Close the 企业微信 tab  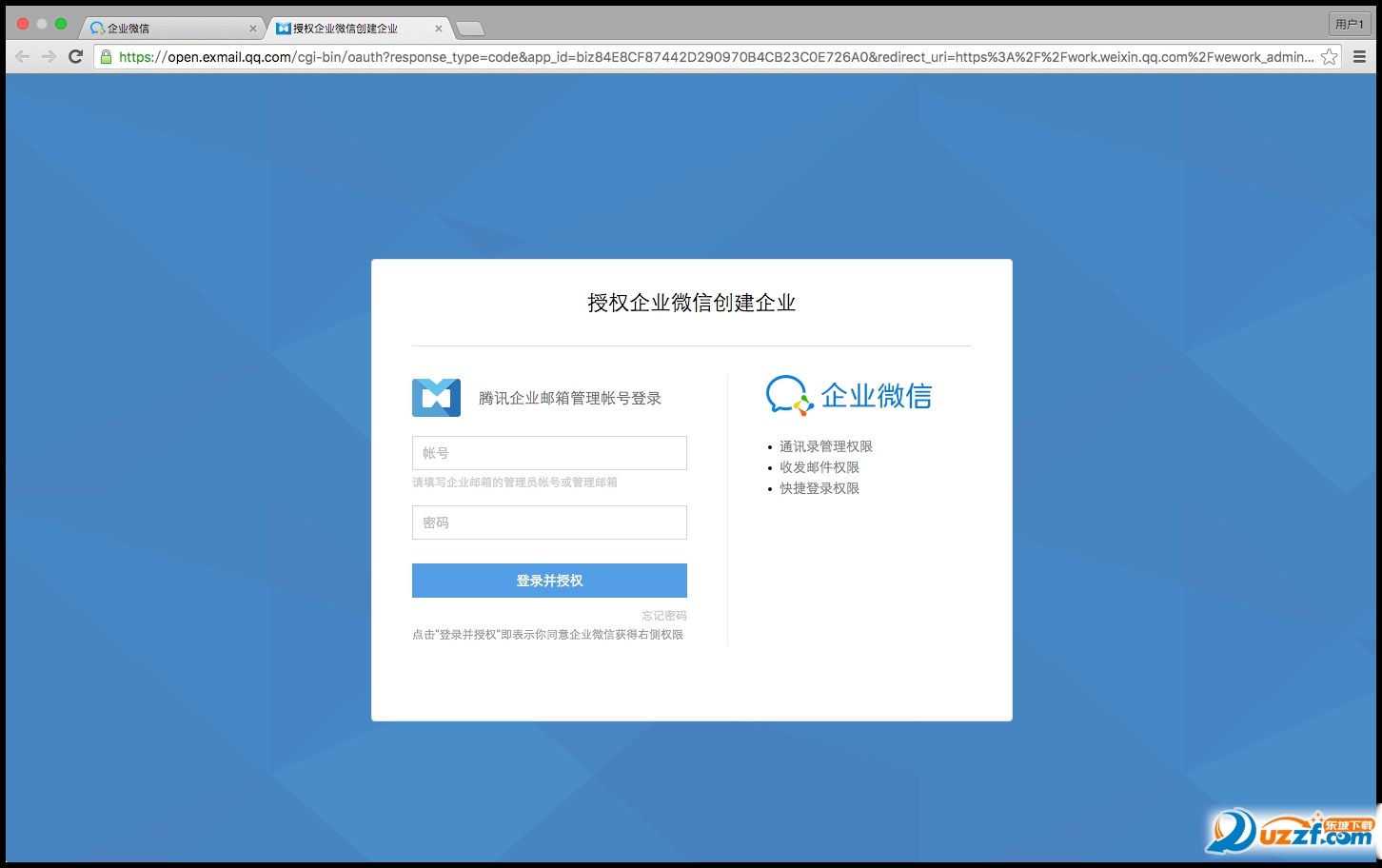[x=252, y=29]
